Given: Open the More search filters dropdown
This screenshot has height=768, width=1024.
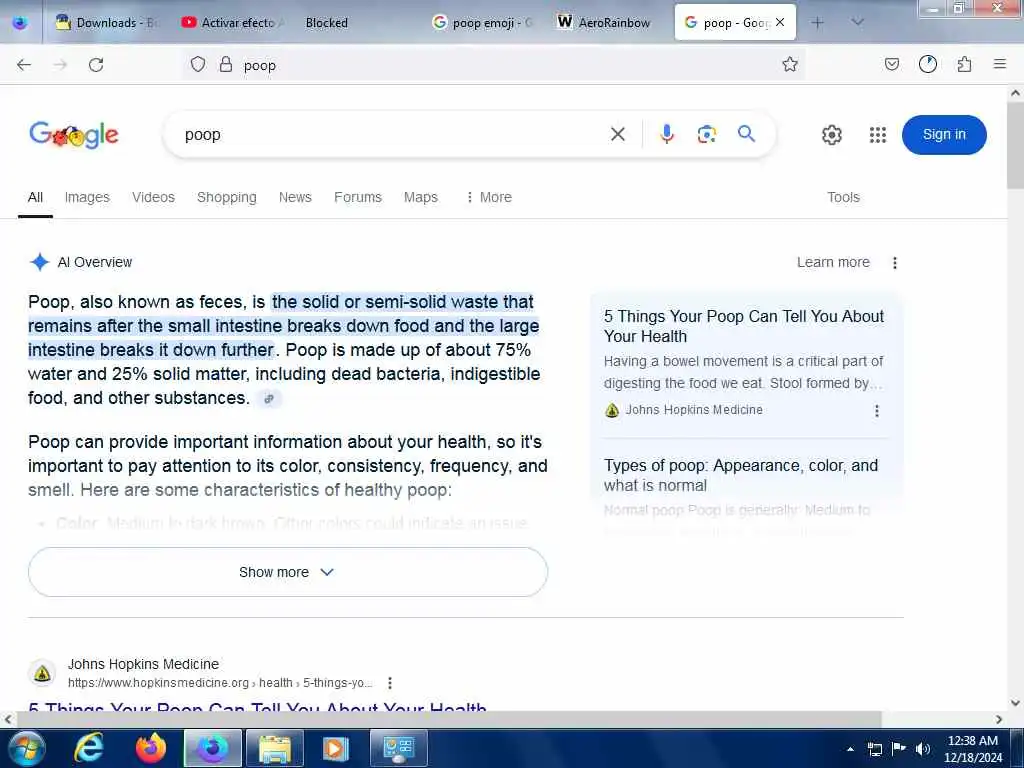Looking at the screenshot, I should tap(488, 197).
